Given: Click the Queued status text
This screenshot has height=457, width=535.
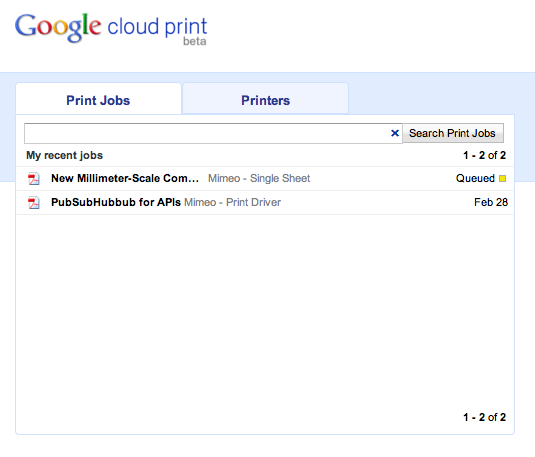Looking at the screenshot, I should click(x=475, y=178).
